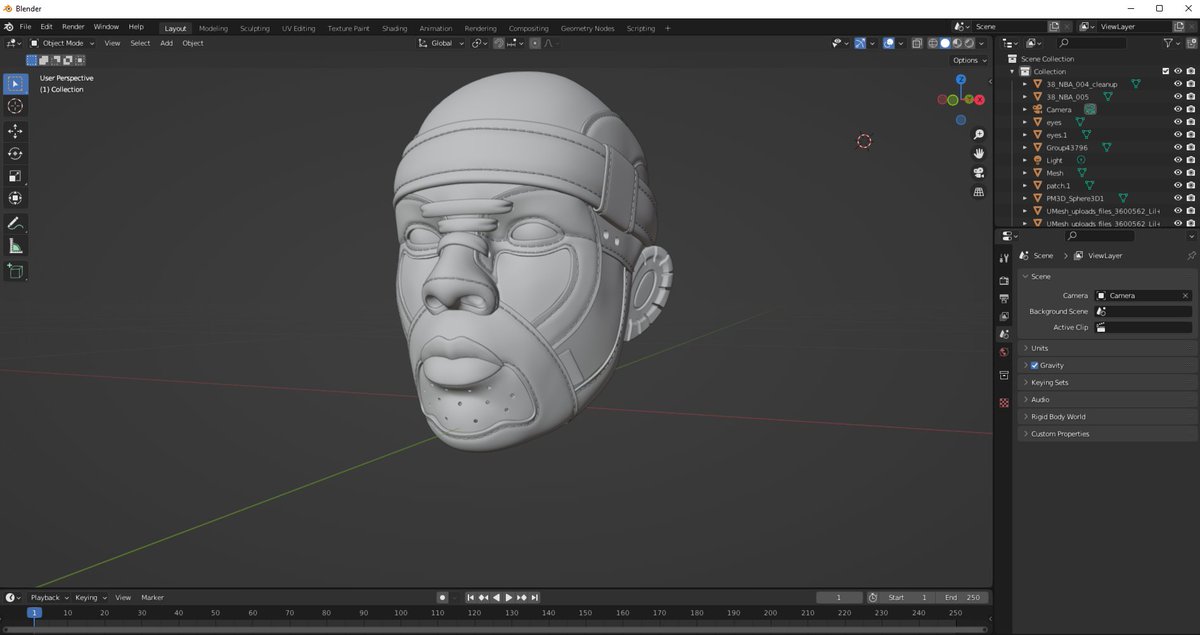Click the outliner filter funnel icon

point(1168,43)
